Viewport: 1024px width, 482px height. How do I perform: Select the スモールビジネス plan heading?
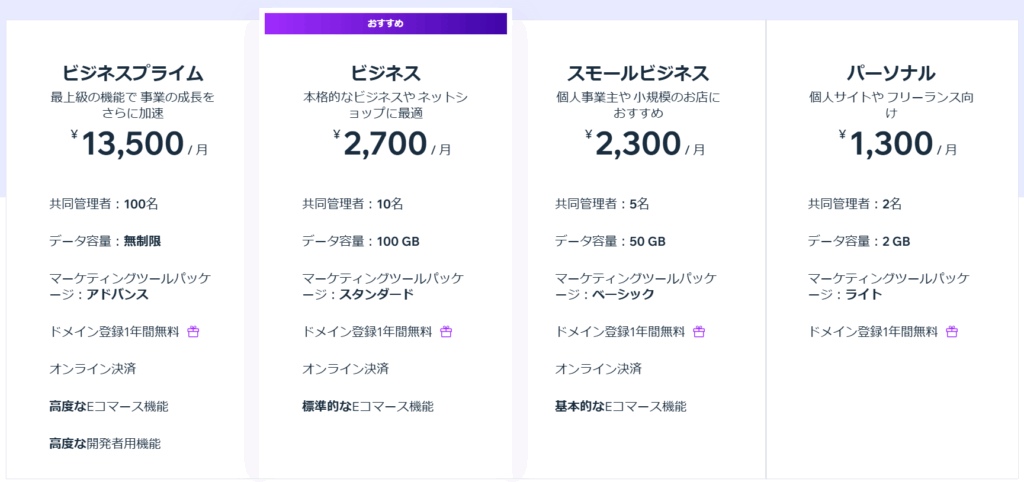(638, 72)
